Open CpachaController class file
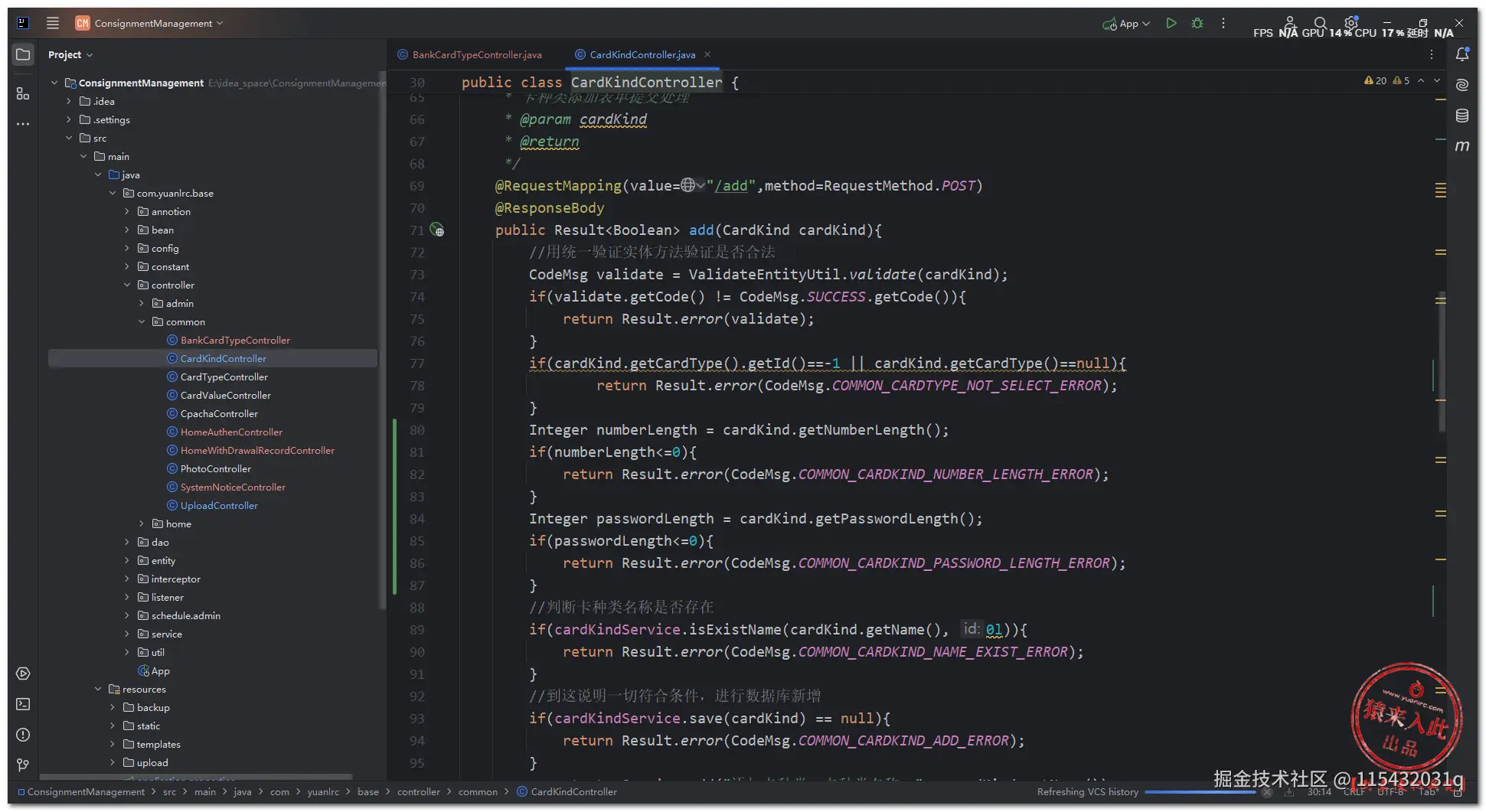Viewport: 1486px width, 812px height. (x=219, y=413)
